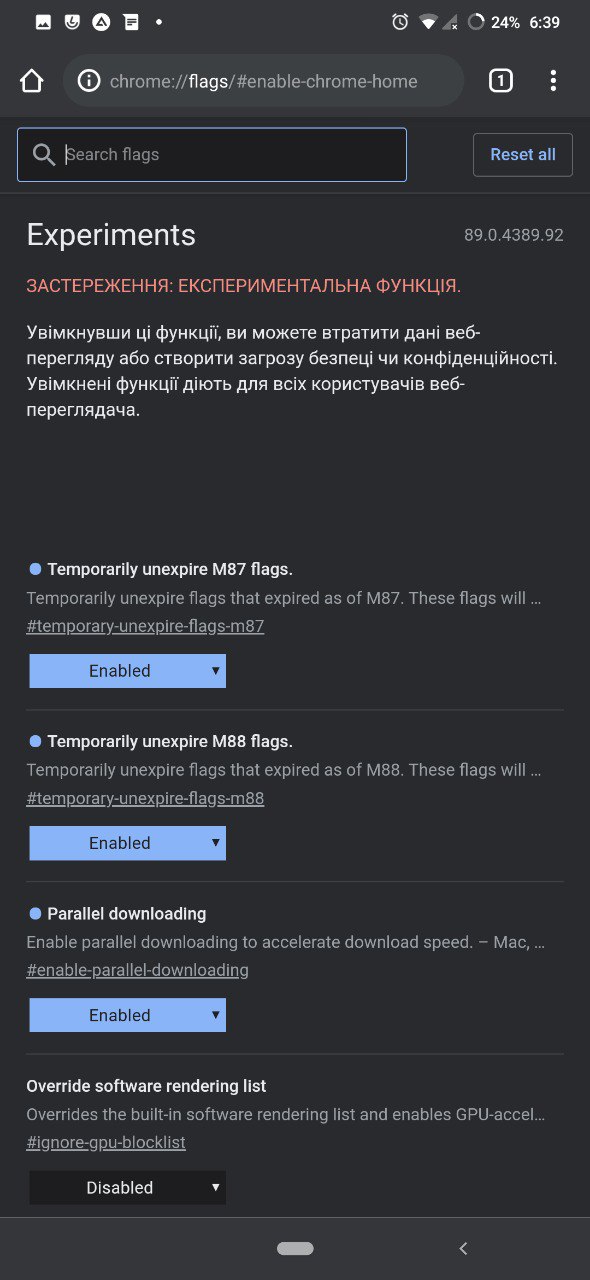Image resolution: width=590 pixels, height=1280 pixels.
Task: Open the Enabled dropdown for unexpire M88 flags
Action: click(x=128, y=843)
